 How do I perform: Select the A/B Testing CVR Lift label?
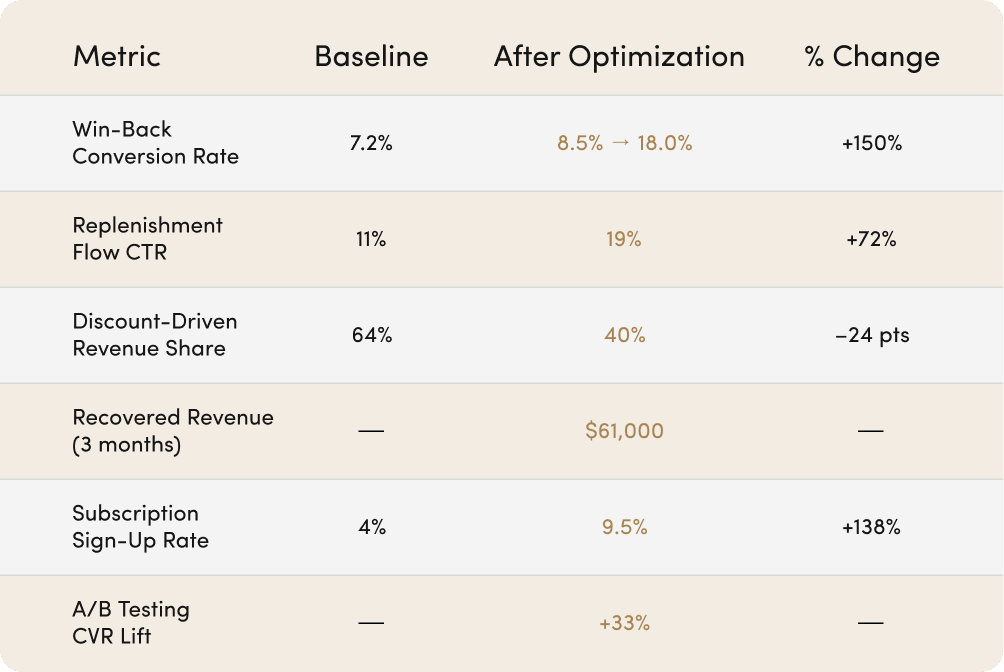coord(130,623)
